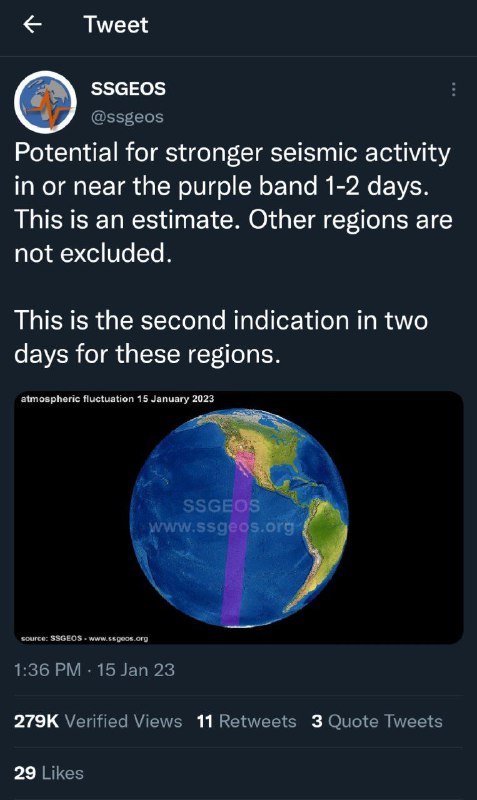
Task: Show the 29 Likes list
Action: pos(48,772)
